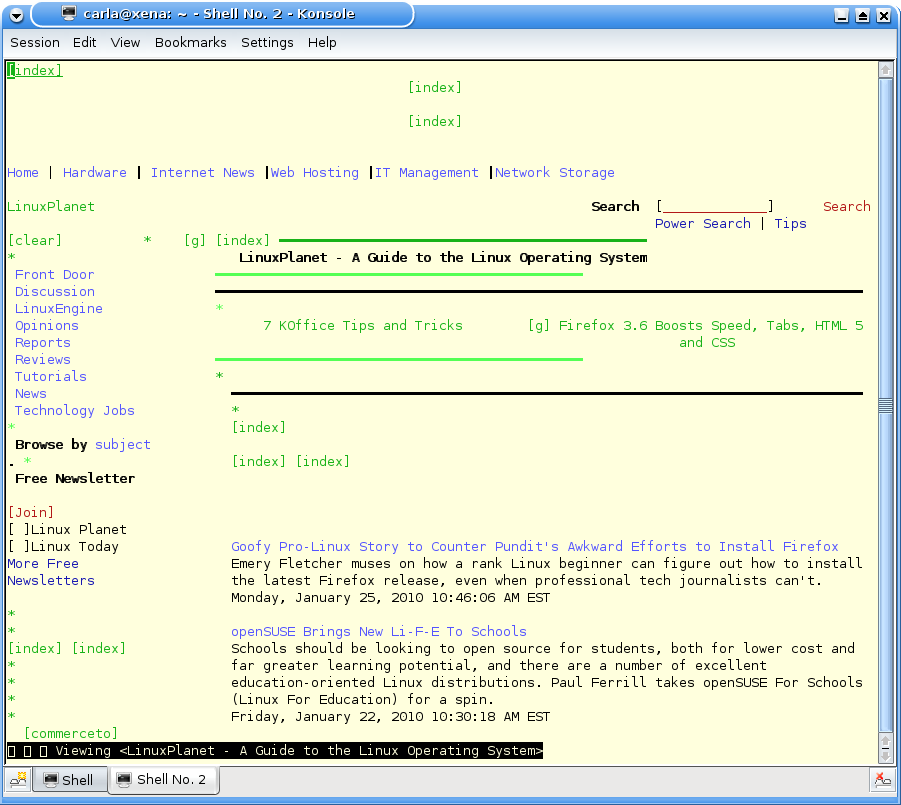Switch to the Shell No. 2 tab
901x805 pixels.
click(x=164, y=779)
